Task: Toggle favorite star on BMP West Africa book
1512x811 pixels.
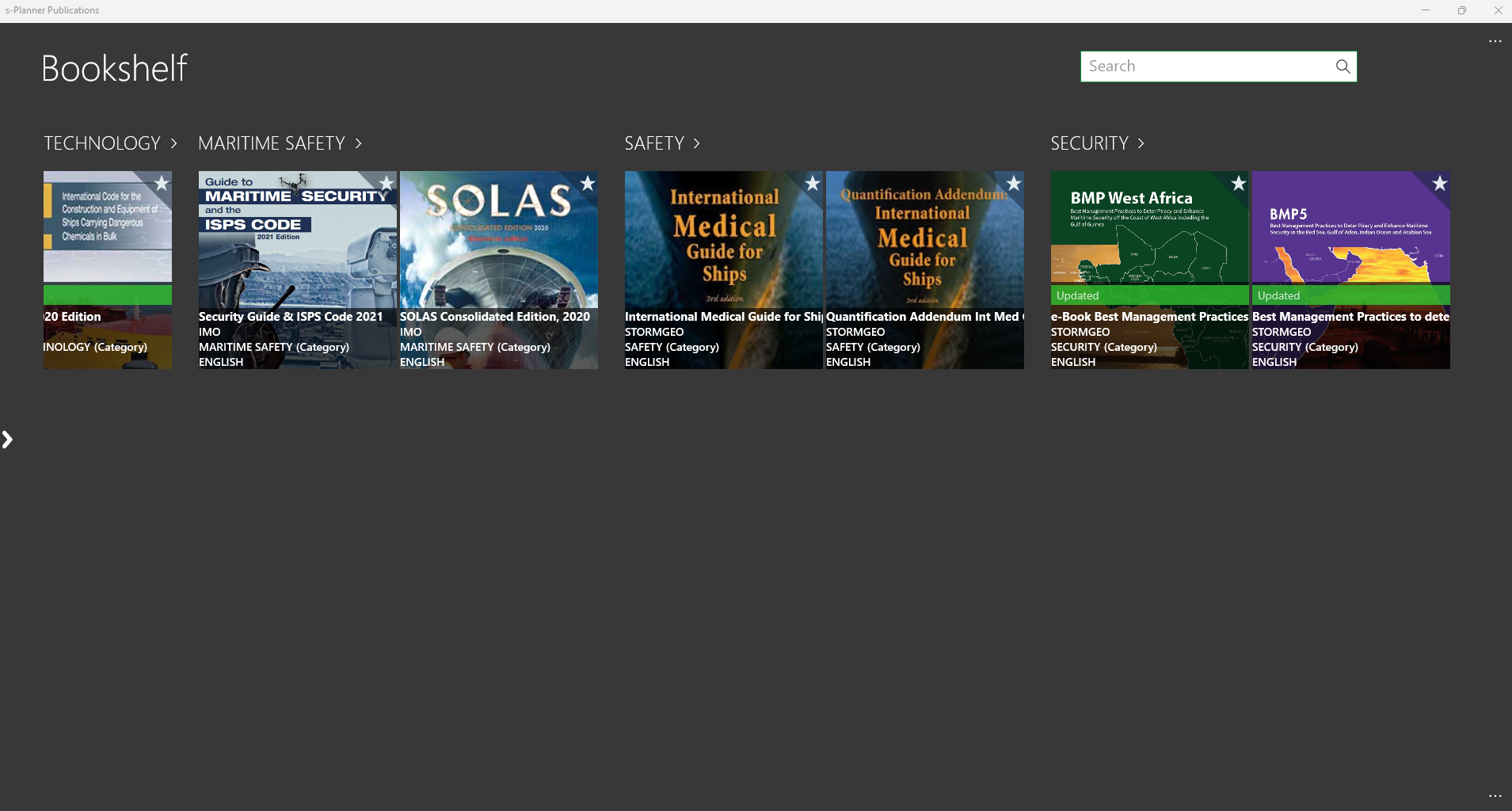Action: [x=1239, y=184]
